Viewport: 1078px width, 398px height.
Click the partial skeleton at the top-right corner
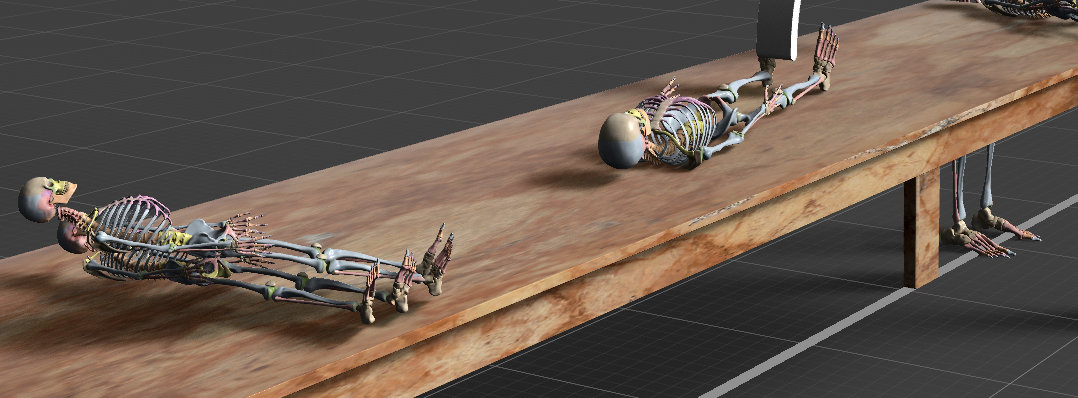point(1027,9)
